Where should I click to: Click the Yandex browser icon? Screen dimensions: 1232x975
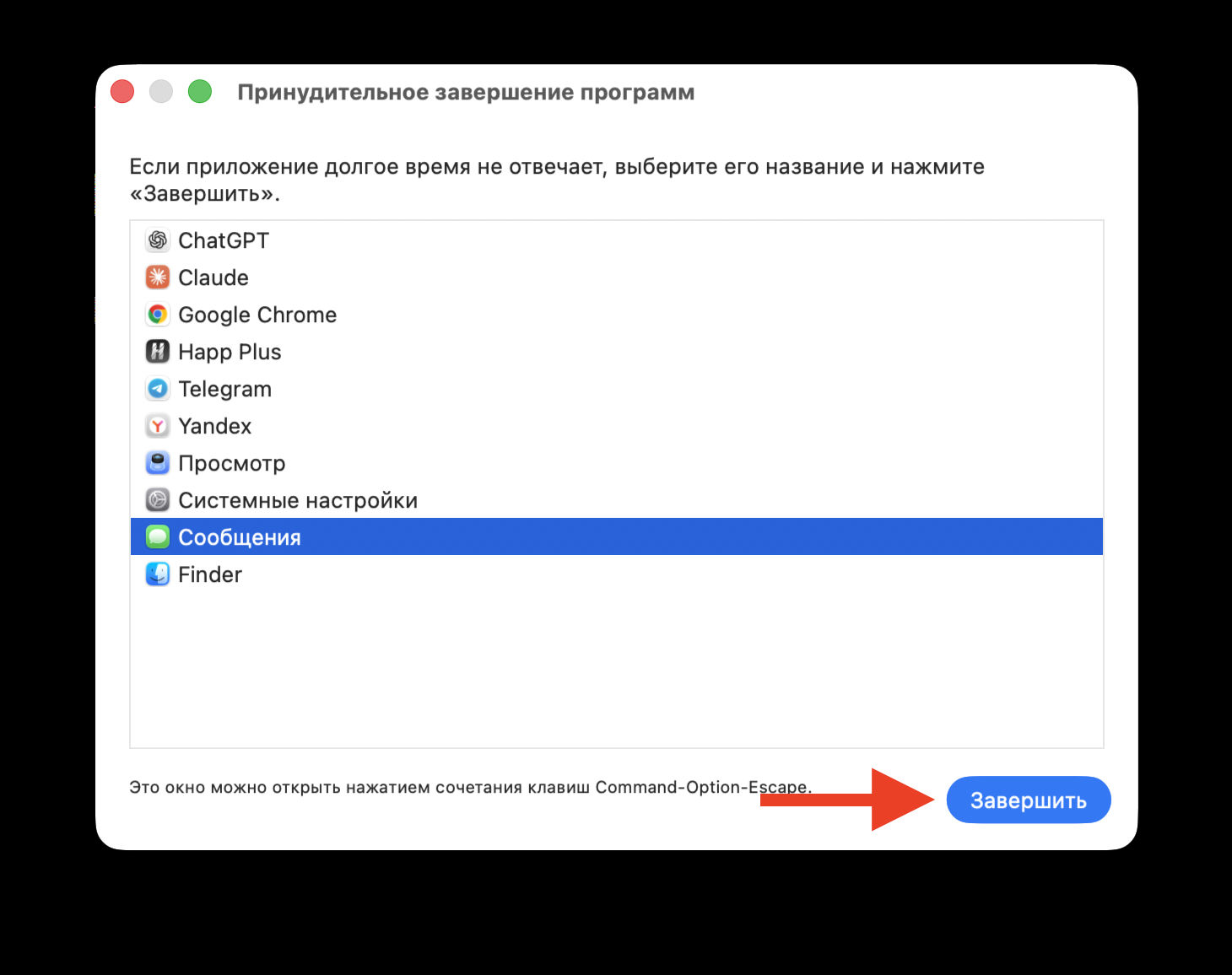coord(158,425)
